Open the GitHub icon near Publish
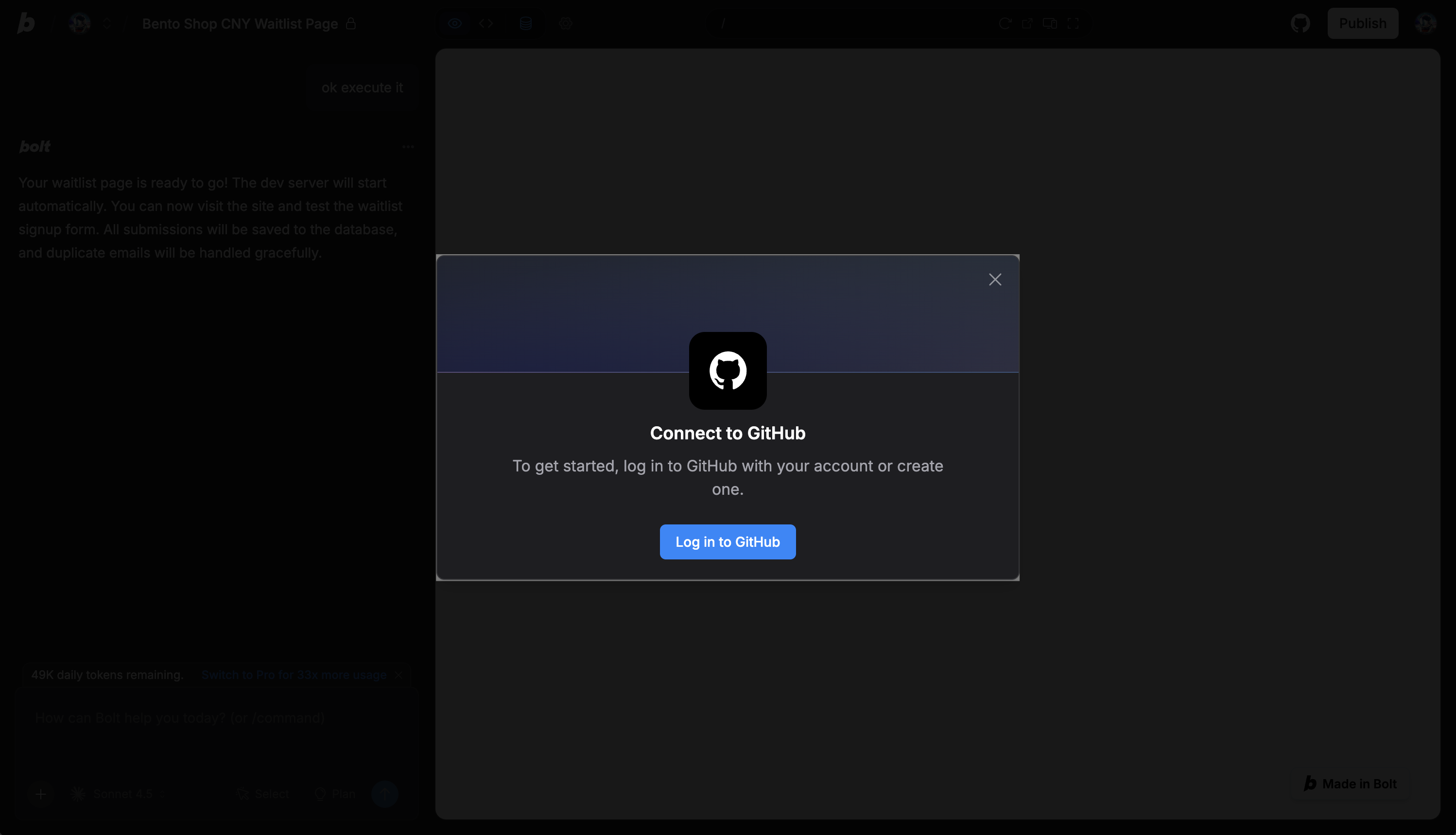Screen dimensions: 1456x835 (x=1300, y=23)
